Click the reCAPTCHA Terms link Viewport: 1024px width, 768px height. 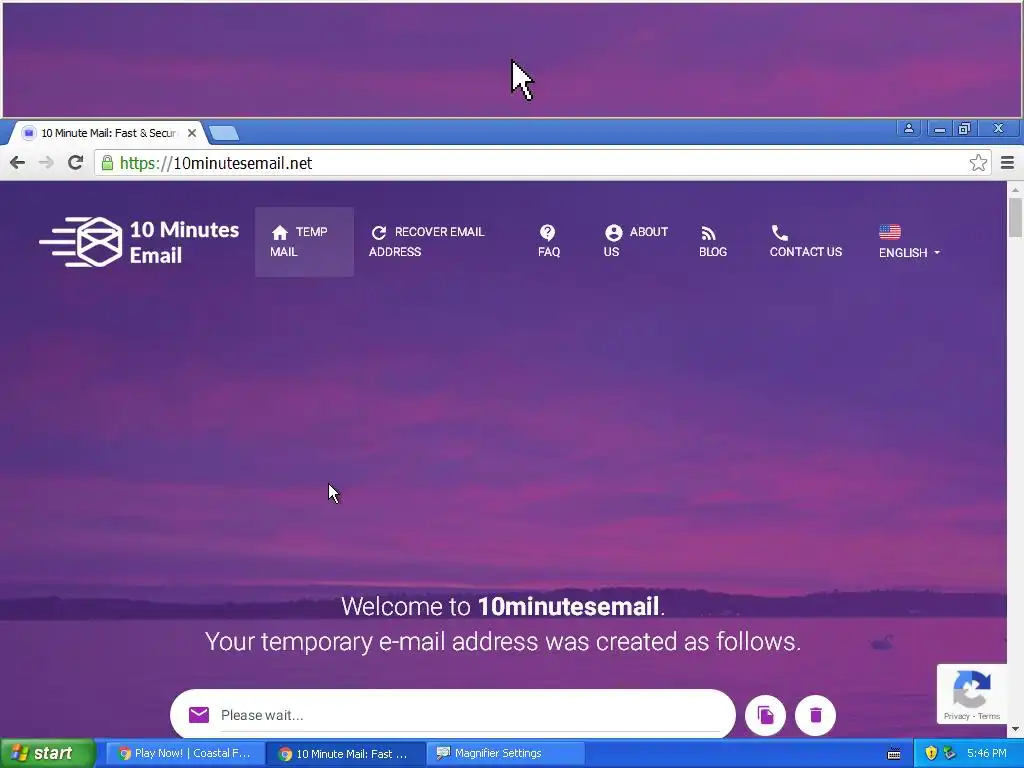point(989,716)
